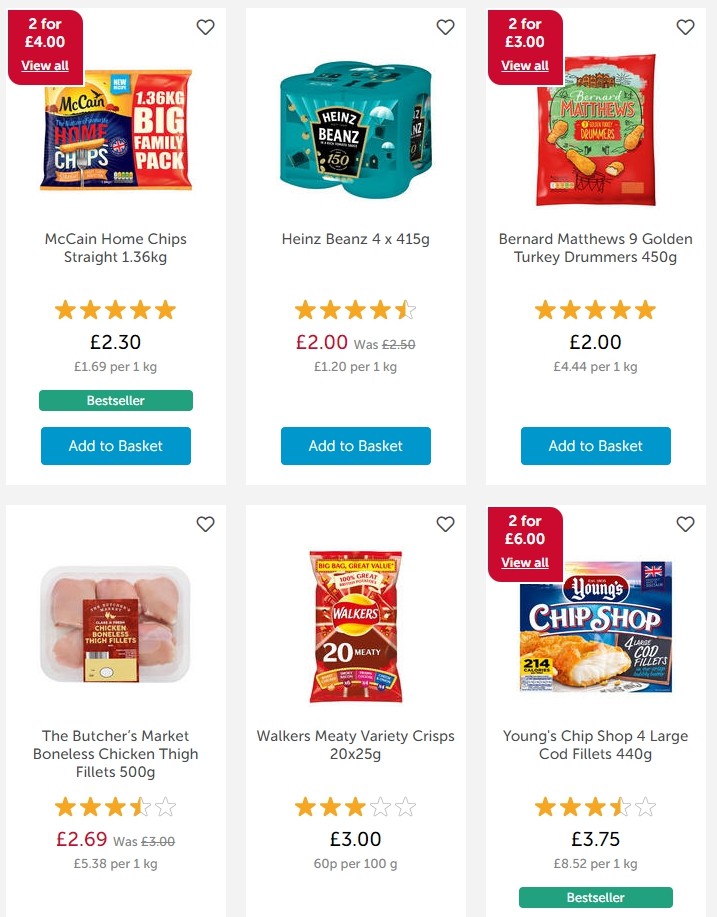Click the heart on Butcher's Market chicken thighs
The image size is (717, 917).
point(205,524)
